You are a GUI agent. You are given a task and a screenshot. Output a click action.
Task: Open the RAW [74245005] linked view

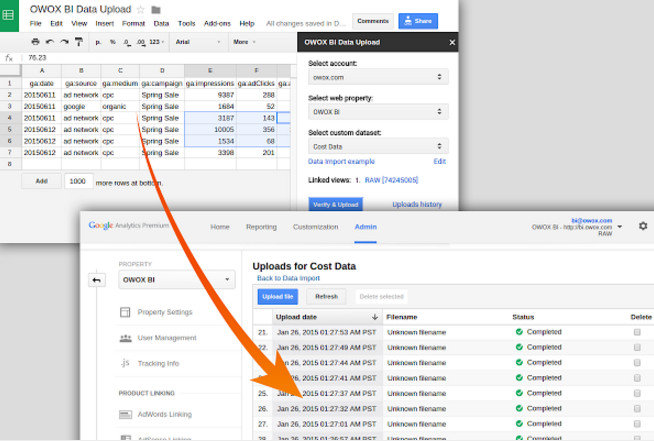pos(391,180)
